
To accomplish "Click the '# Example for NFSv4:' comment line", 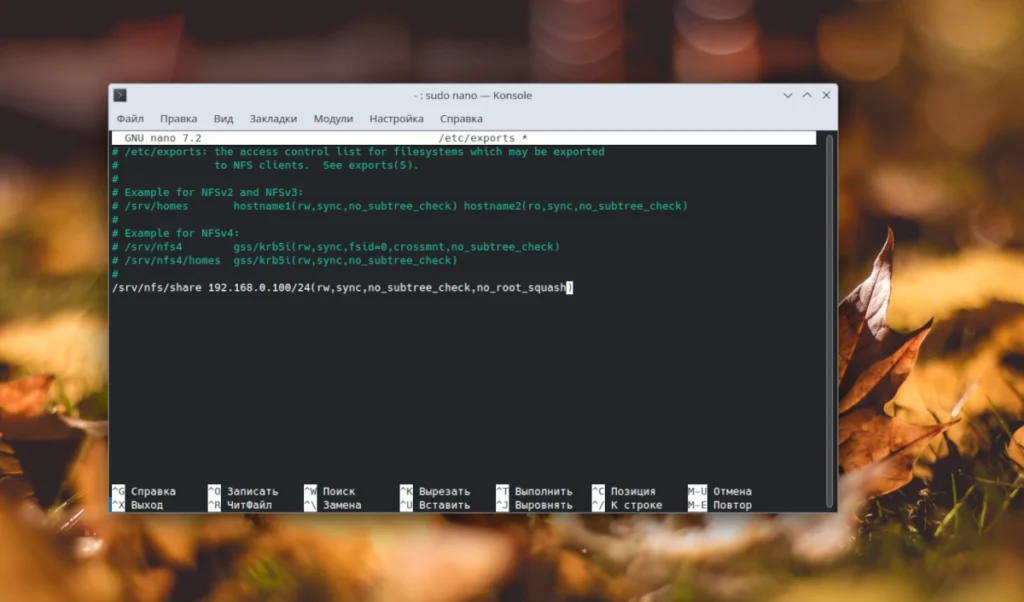I will click(176, 233).
